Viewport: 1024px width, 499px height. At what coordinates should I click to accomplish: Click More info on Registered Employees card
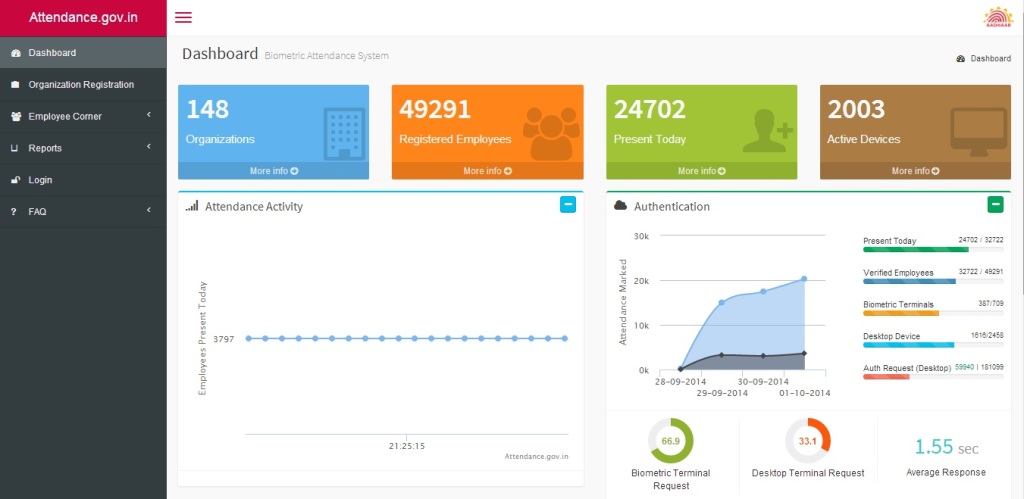coord(487,171)
